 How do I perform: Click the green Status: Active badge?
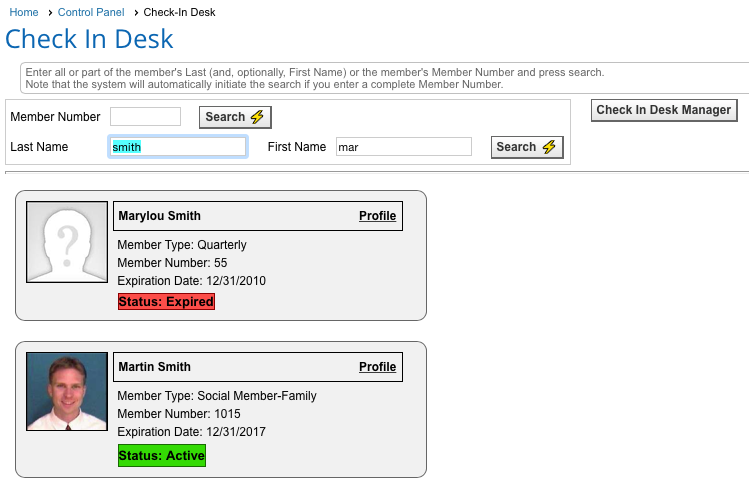tap(162, 456)
